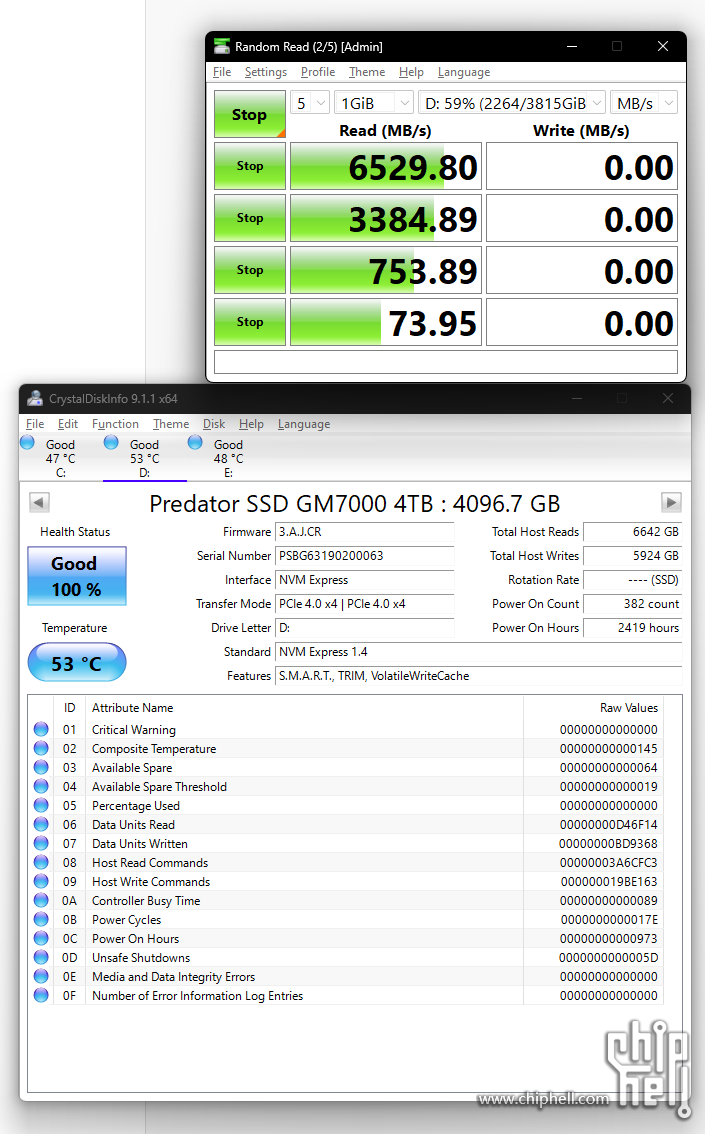Open test count dropdown showing 5
Screen dimensions: 705x1134
310,103
